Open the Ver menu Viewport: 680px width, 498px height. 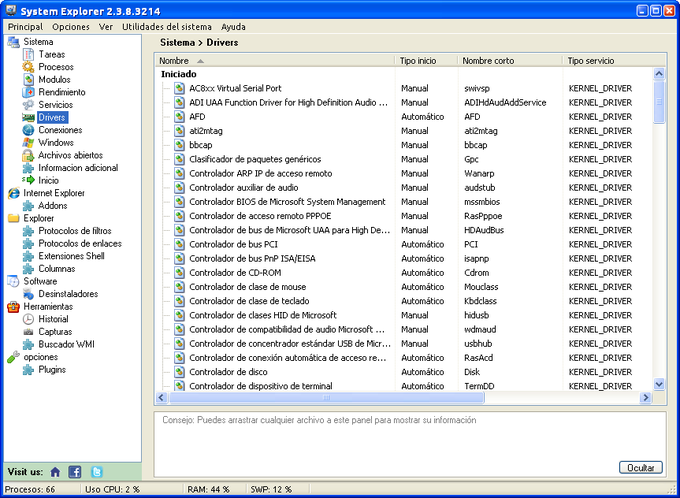(106, 27)
